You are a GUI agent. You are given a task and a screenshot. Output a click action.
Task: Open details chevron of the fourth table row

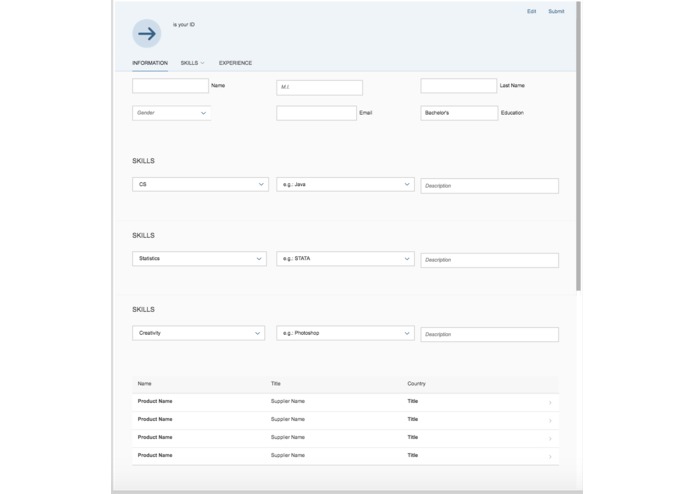click(x=550, y=457)
